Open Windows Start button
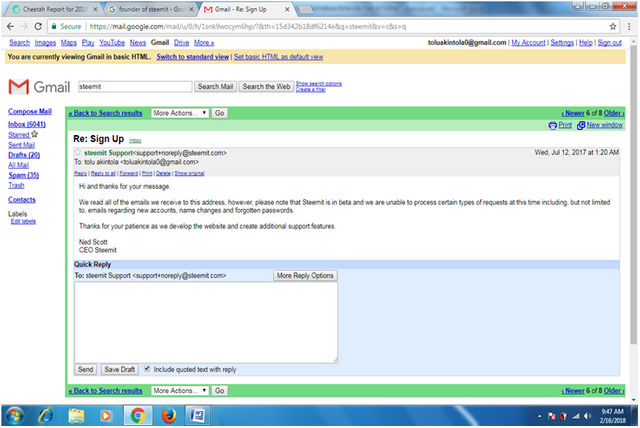This screenshot has height=428, width=640. [x=15, y=416]
